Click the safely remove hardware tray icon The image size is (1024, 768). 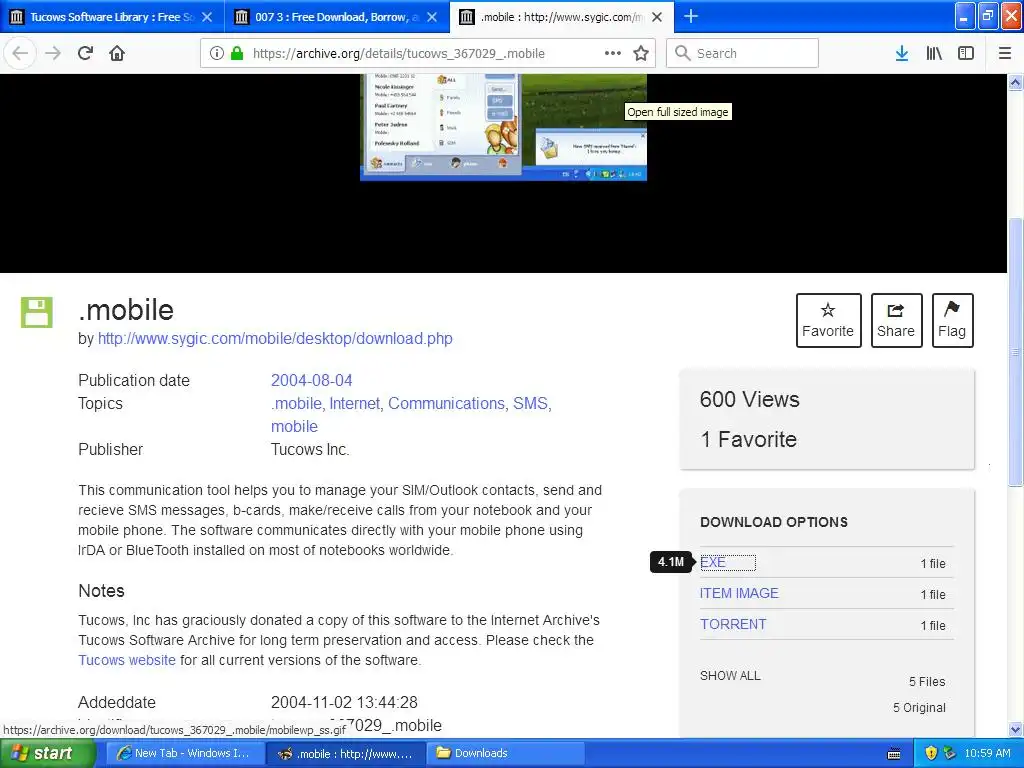[x=950, y=754]
